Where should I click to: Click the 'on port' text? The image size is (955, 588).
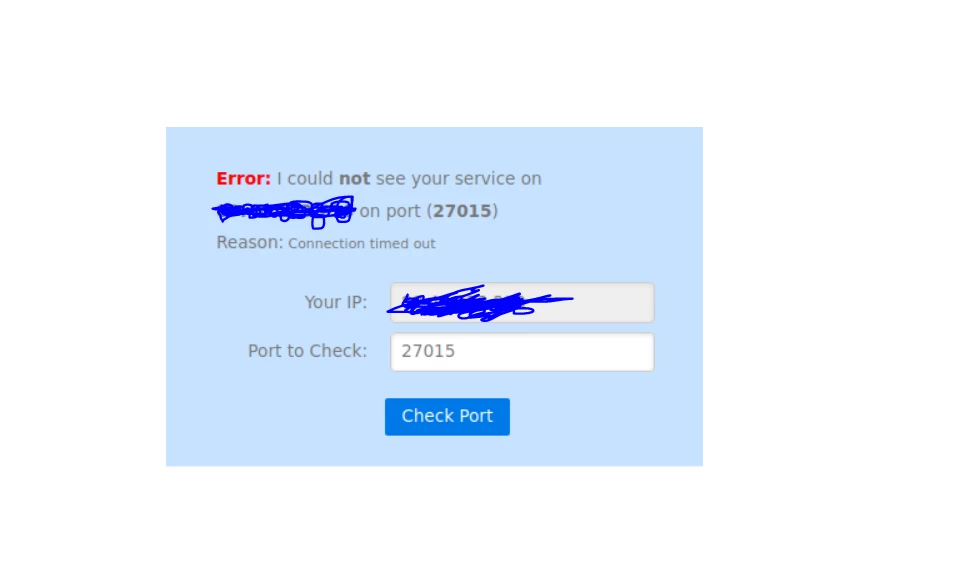(390, 211)
